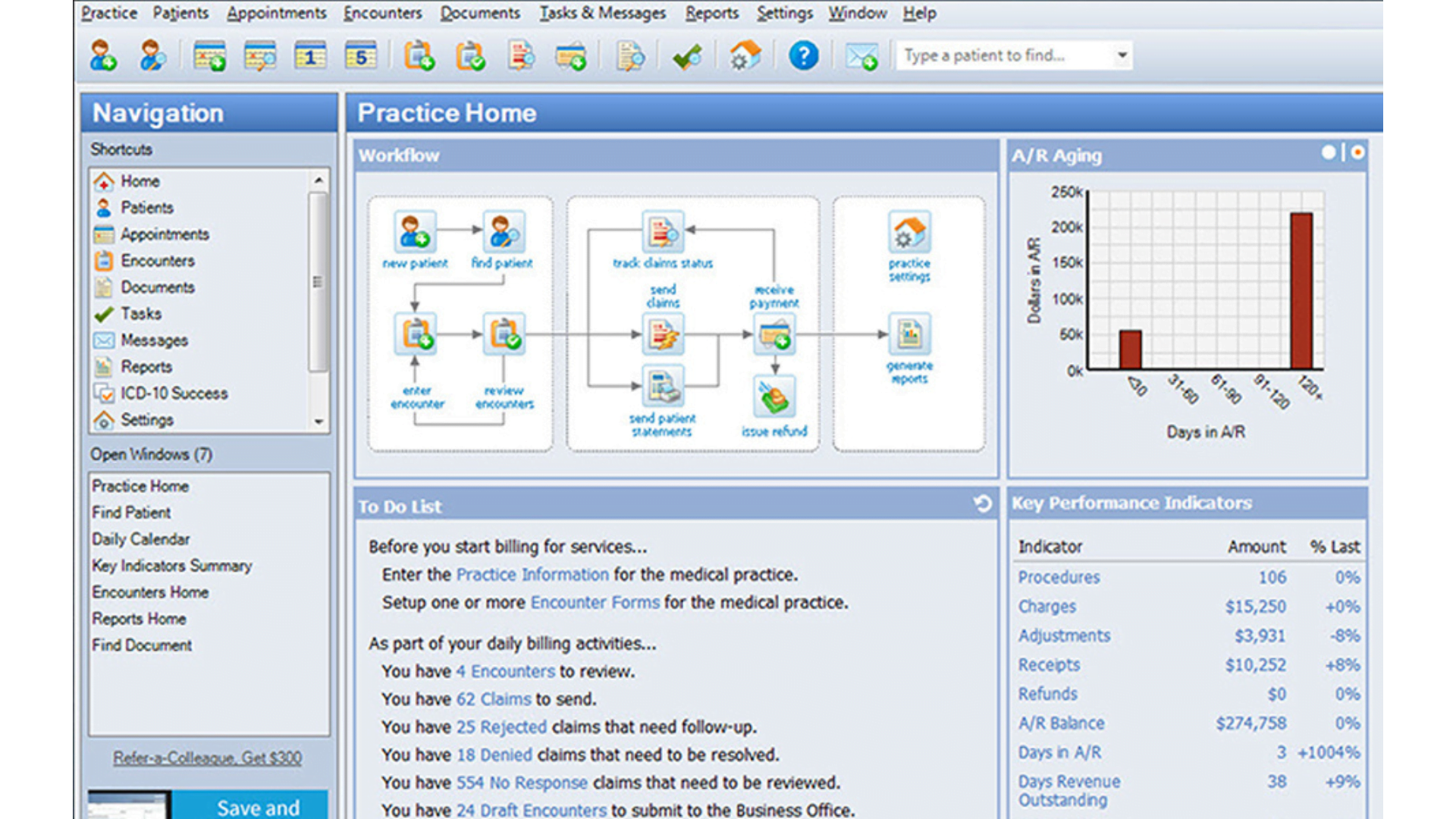Click the 25 Rejected claims link
Image resolution: width=1456 pixels, height=819 pixels.
coord(501,726)
